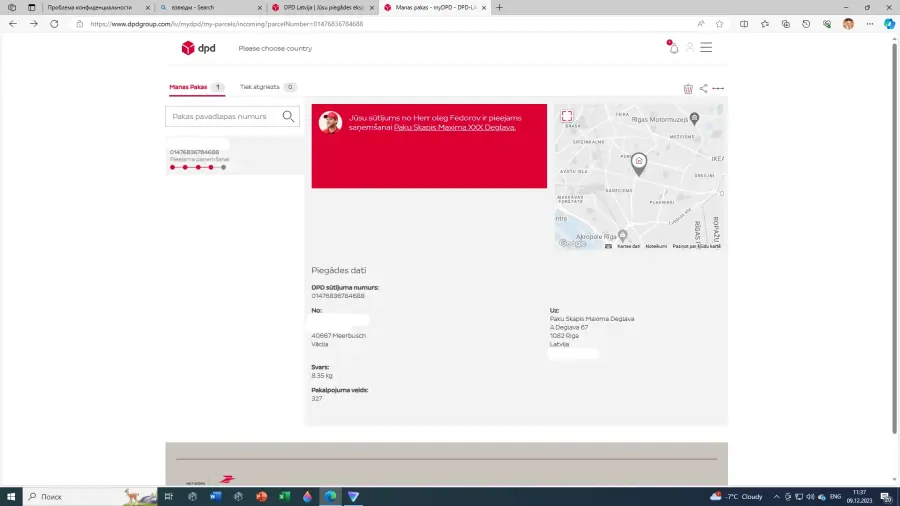
Task: Show hidden tray icons
Action: (776, 497)
